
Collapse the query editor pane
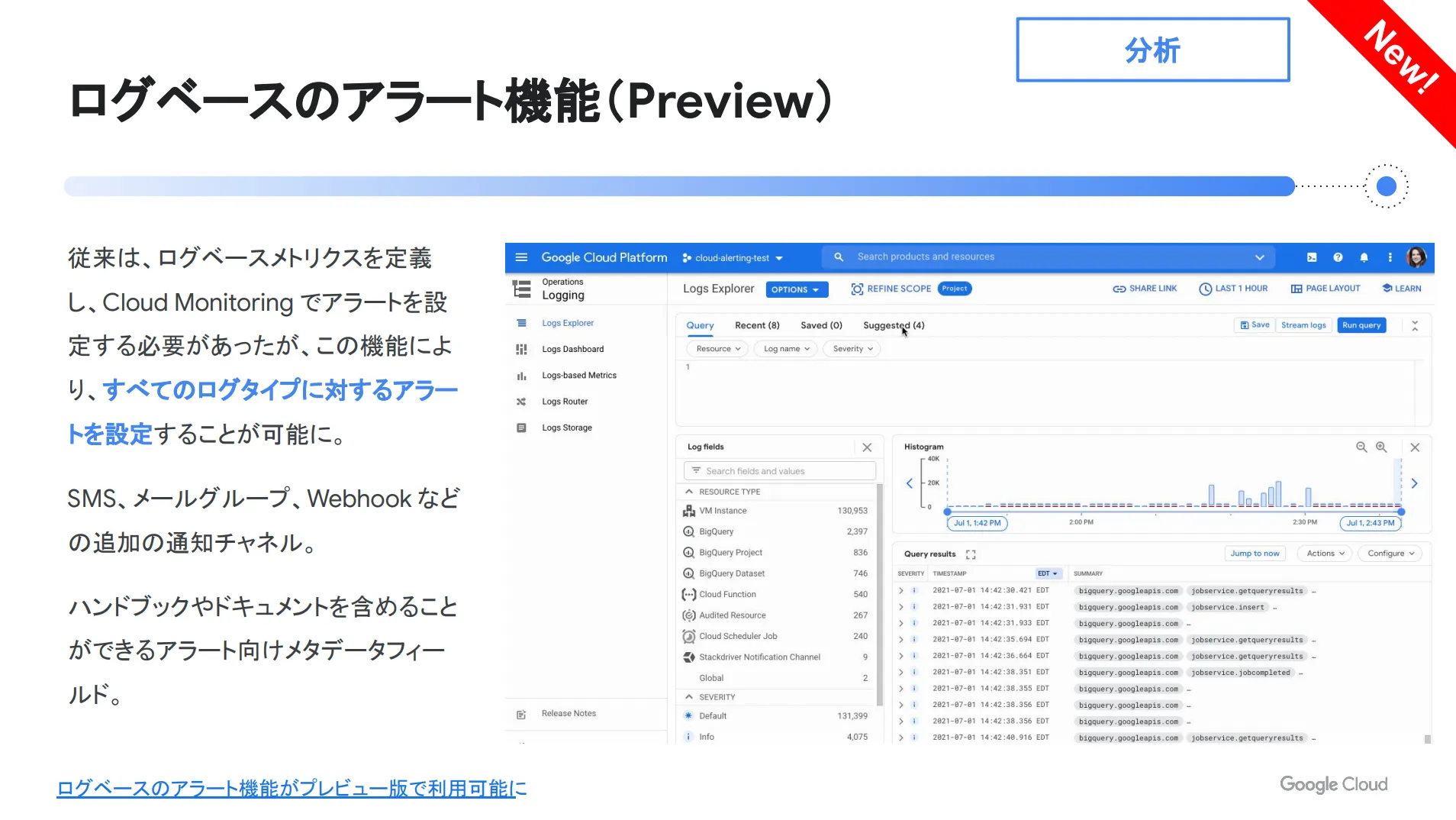click(1415, 326)
